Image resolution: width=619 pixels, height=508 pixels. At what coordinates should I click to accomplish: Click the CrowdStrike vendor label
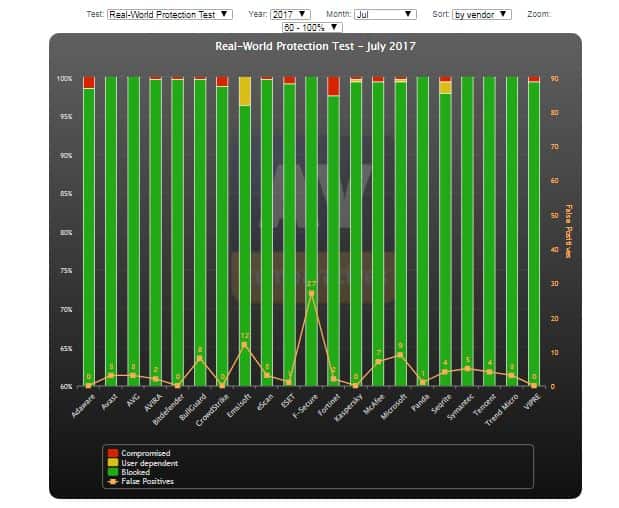point(212,411)
